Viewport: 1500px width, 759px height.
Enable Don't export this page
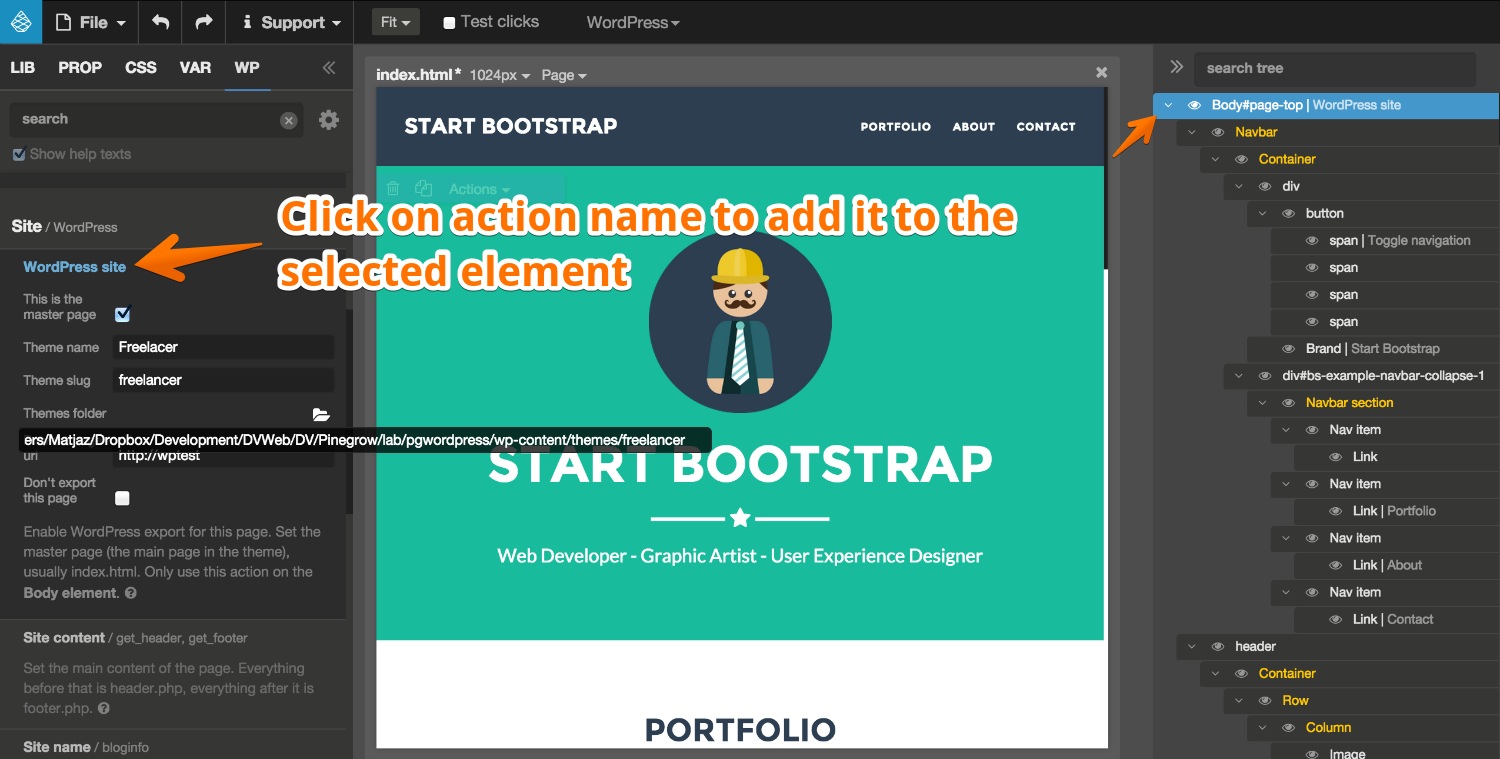[123, 498]
